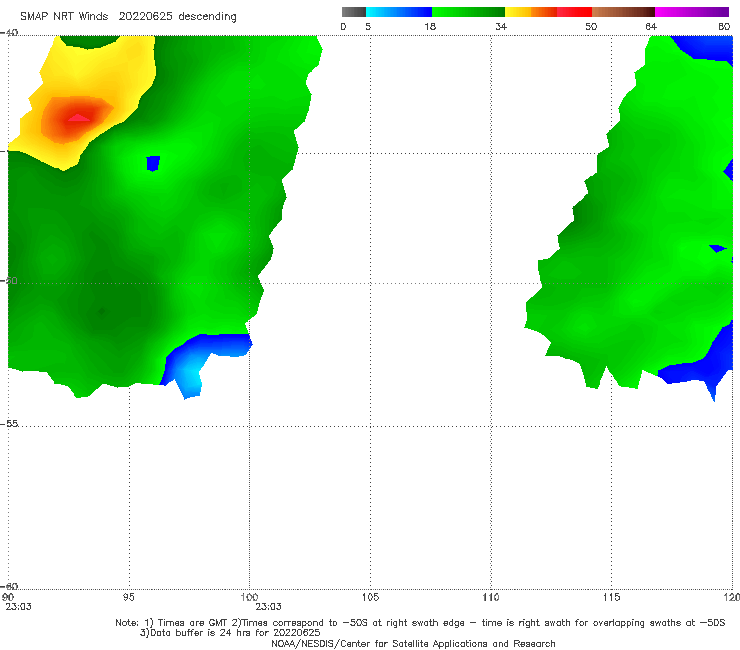
Task: Click the colorbar label '64'
Action: tap(651, 26)
